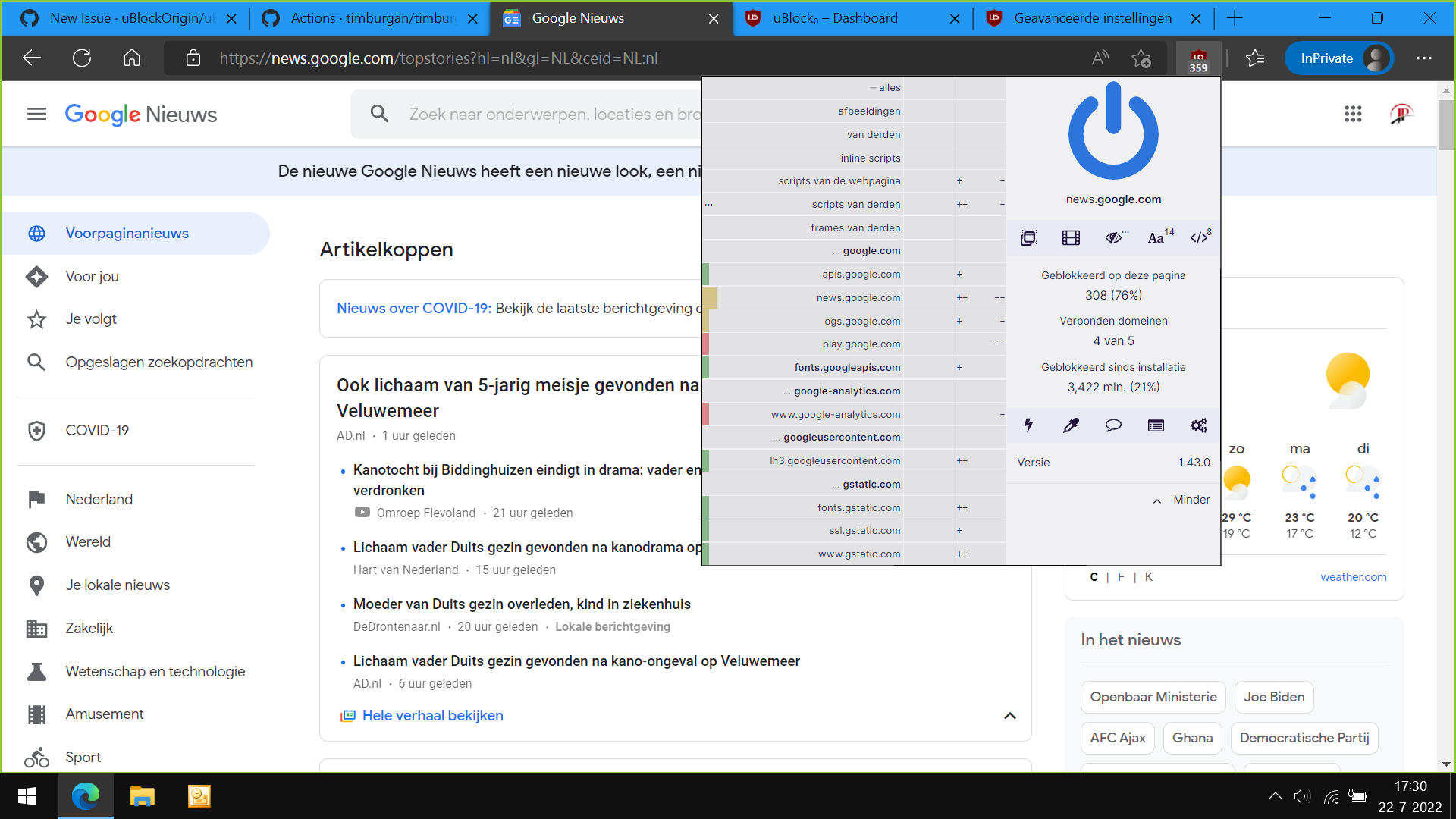Disable cosmetic filtering with the eye icon
Screen dimensions: 1456x819
point(1114,237)
